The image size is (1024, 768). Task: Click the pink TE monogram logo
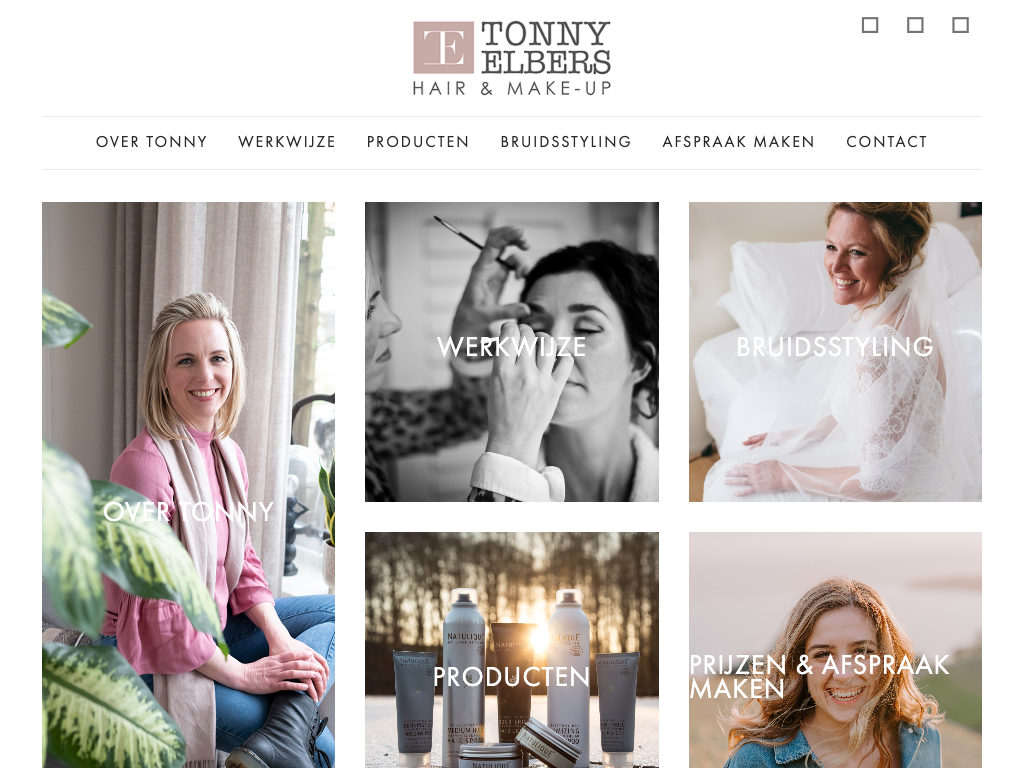443,48
